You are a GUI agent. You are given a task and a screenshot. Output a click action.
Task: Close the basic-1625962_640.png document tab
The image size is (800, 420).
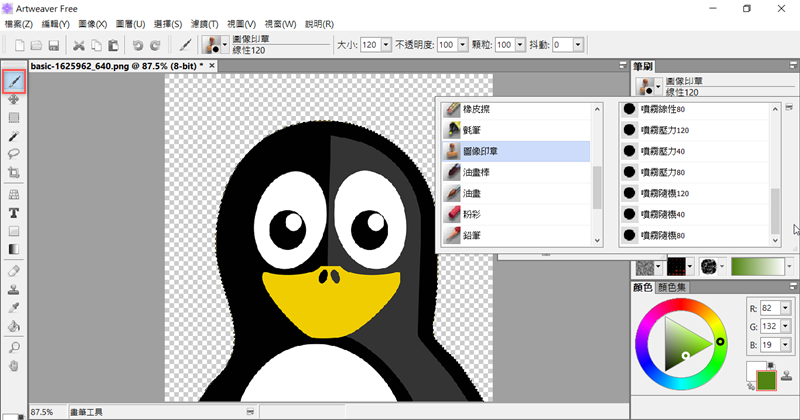(212, 67)
